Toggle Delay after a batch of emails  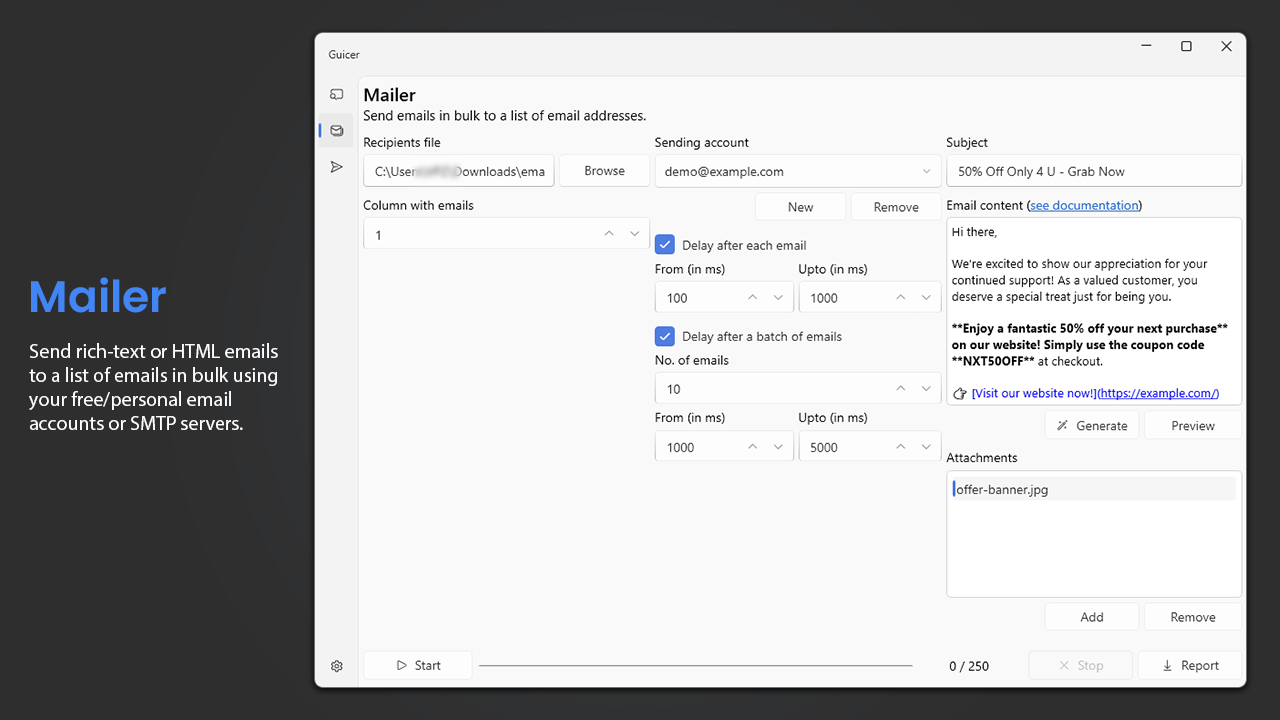665,336
